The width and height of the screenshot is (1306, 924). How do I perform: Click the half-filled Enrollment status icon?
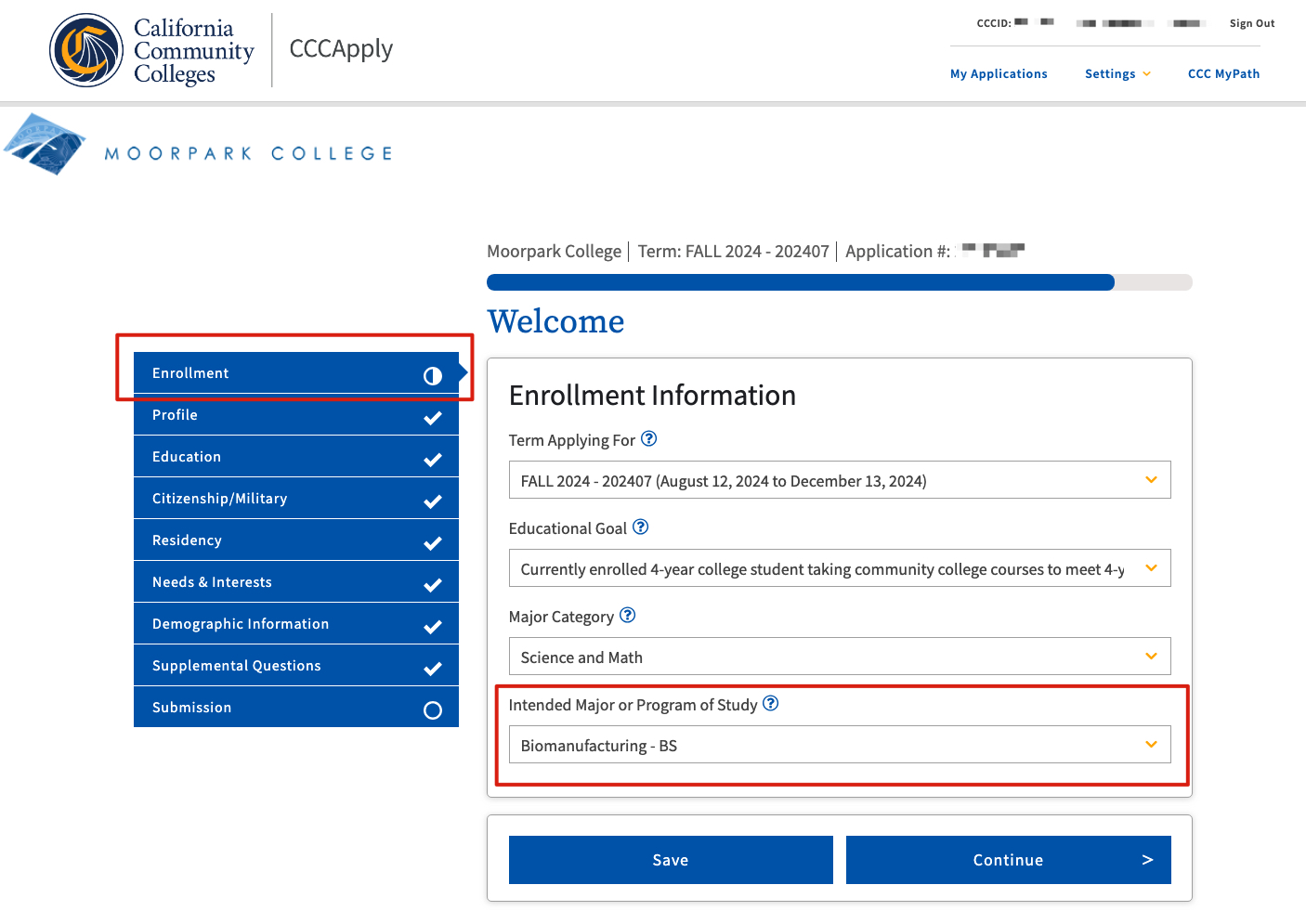[x=433, y=375]
